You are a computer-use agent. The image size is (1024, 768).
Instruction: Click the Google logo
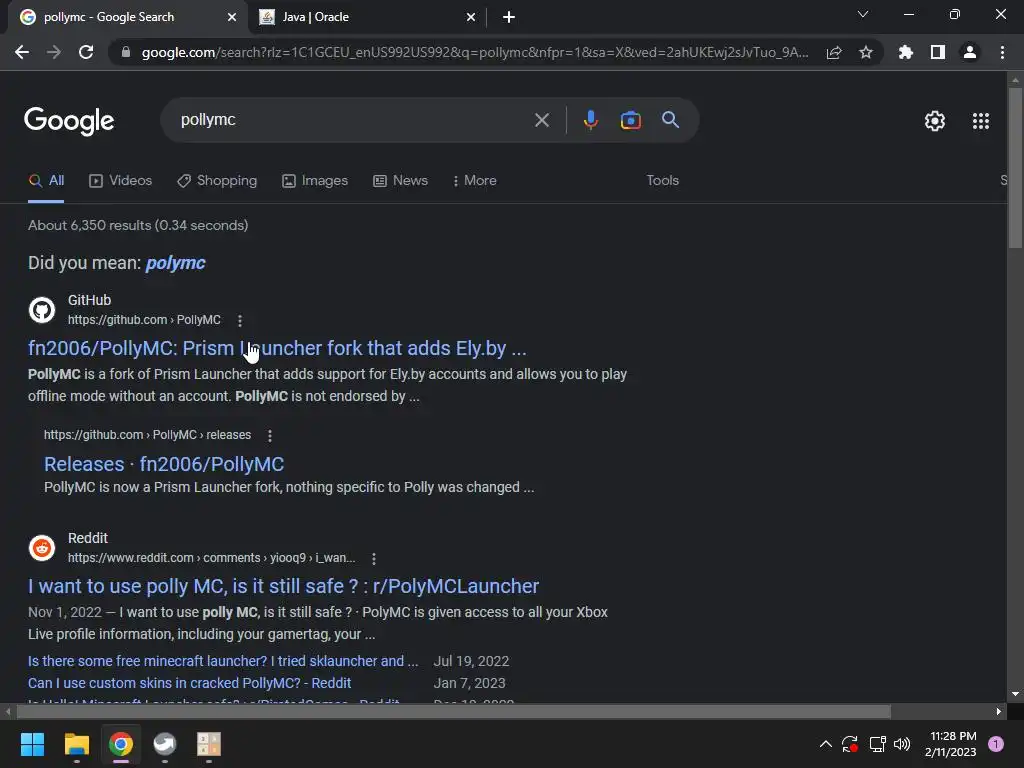[69, 121]
